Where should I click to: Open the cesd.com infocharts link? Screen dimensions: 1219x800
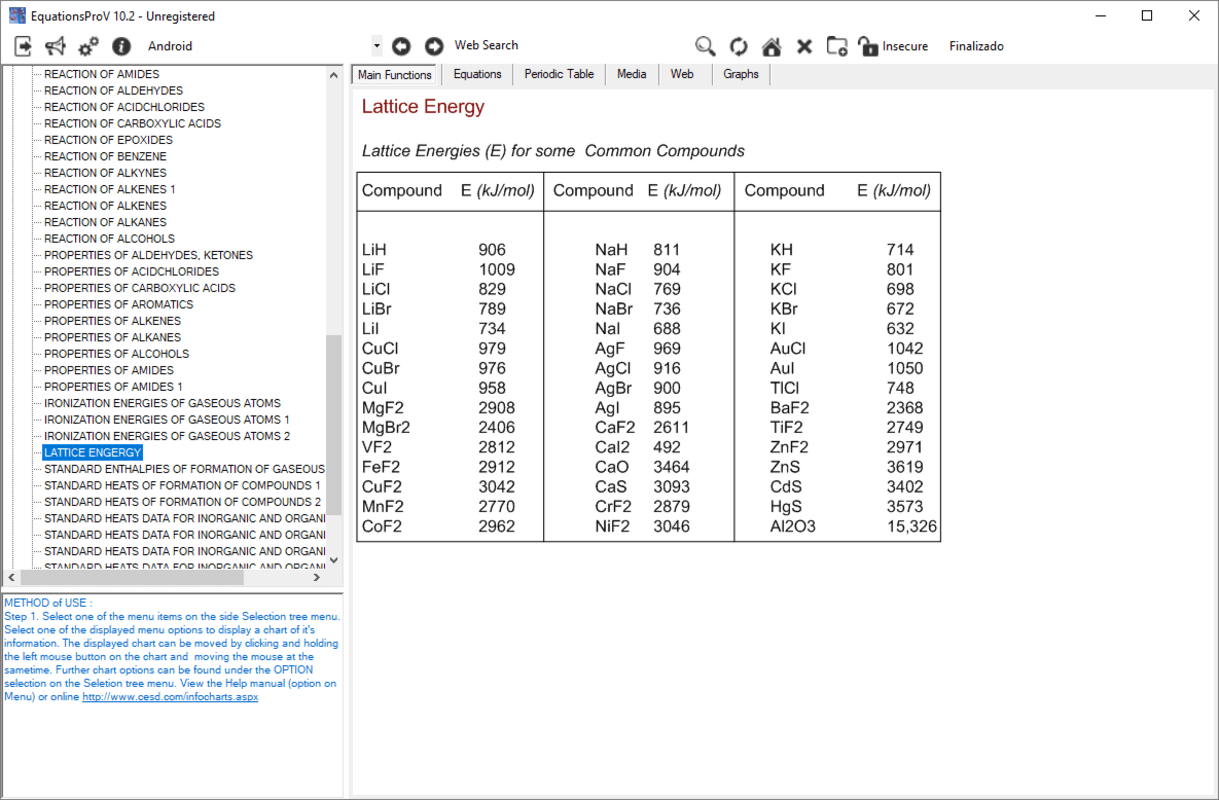[170, 696]
